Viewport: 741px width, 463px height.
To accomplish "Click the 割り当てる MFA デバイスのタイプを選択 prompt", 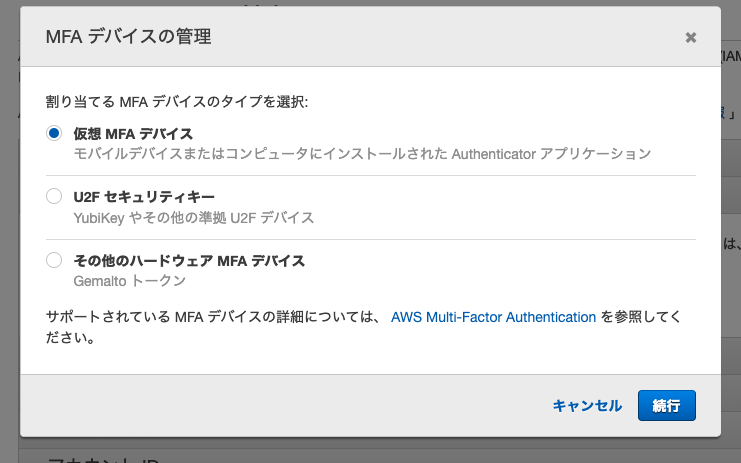I will click(x=177, y=102).
